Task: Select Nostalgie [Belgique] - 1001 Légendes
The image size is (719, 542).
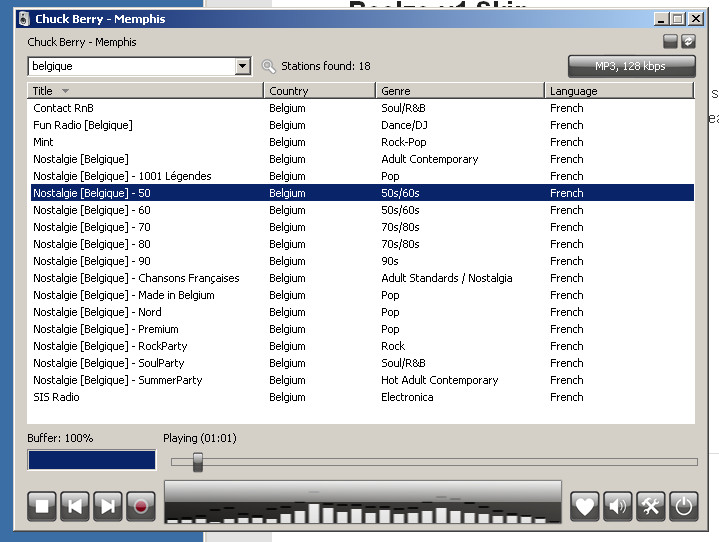Action: [x=362, y=176]
